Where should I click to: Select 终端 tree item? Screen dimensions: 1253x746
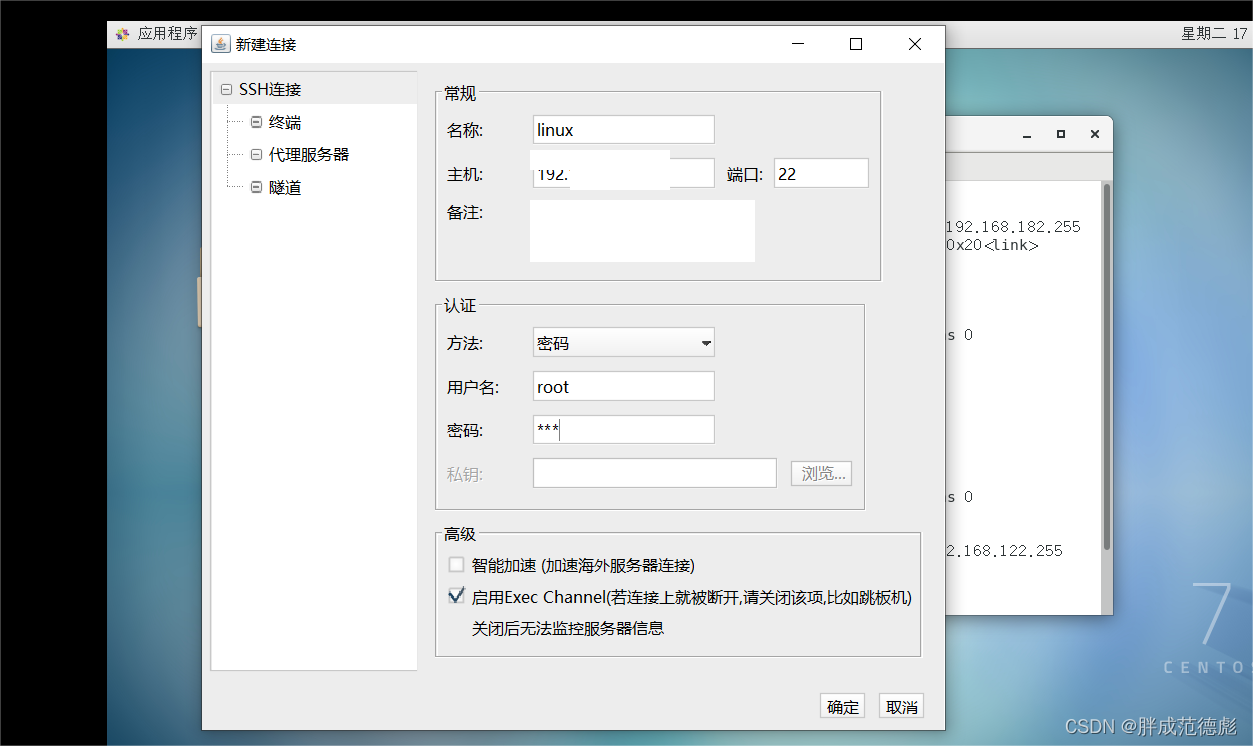tap(285, 122)
